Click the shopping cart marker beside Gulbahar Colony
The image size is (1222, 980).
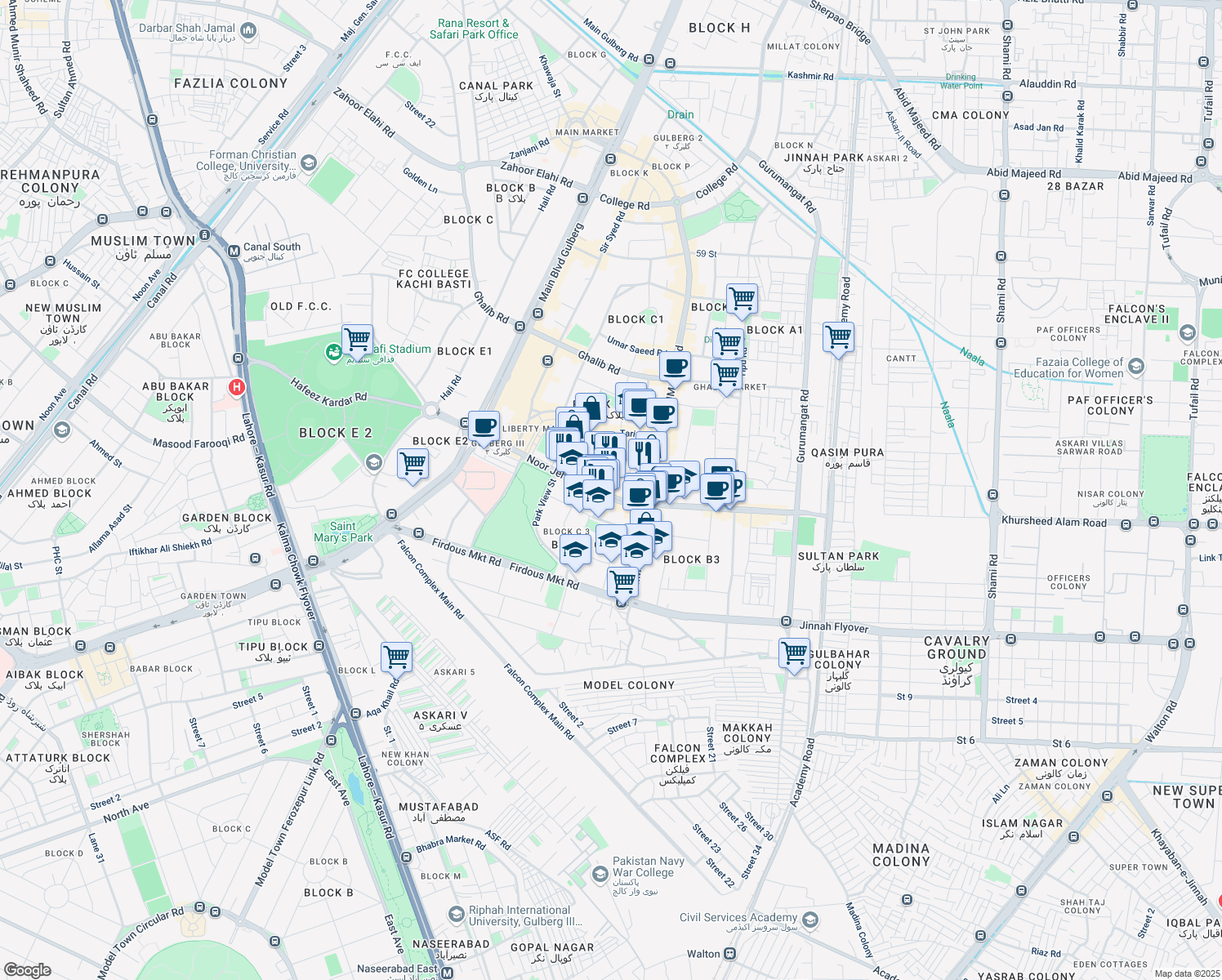(x=794, y=654)
